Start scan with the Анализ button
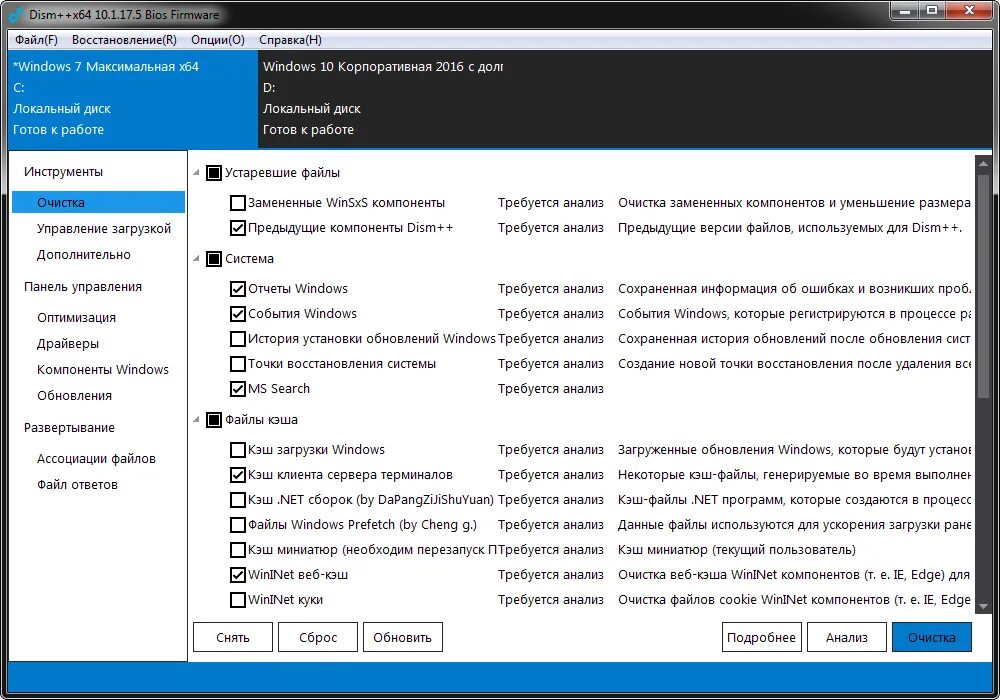1000x700 pixels. (846, 638)
